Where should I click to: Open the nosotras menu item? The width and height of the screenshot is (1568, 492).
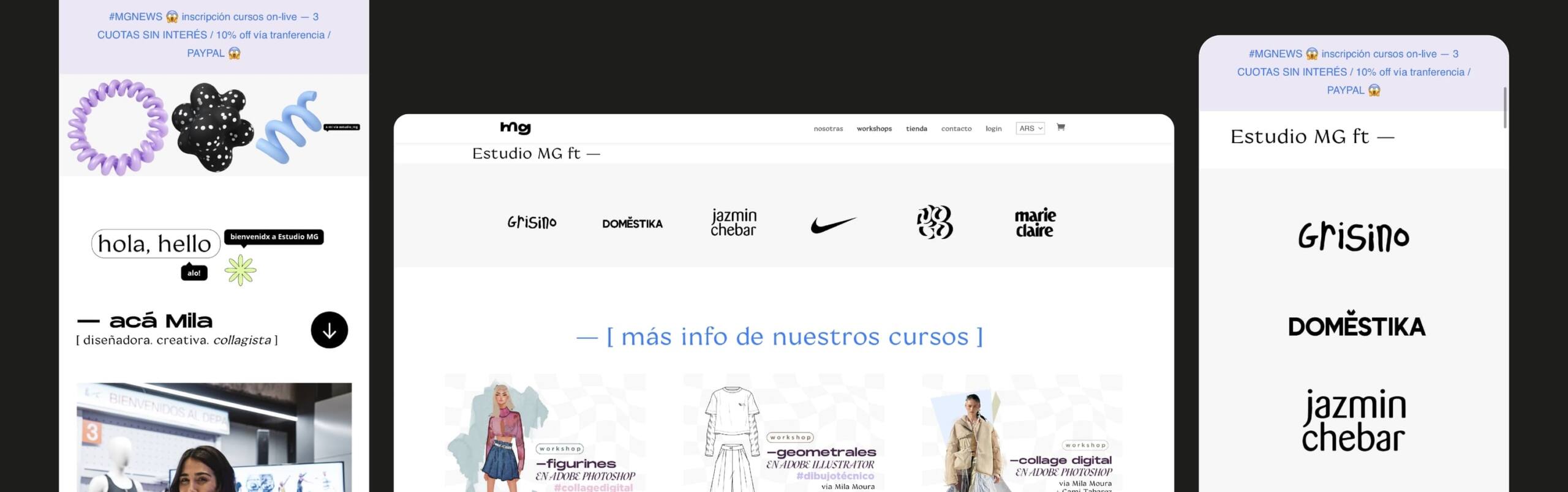pos(828,129)
